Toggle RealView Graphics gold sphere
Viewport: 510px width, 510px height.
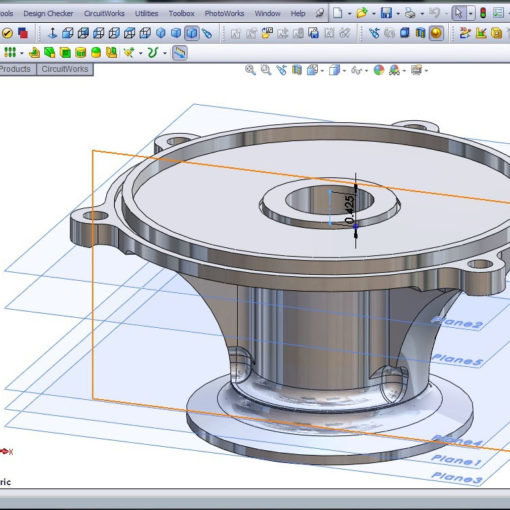point(436,33)
